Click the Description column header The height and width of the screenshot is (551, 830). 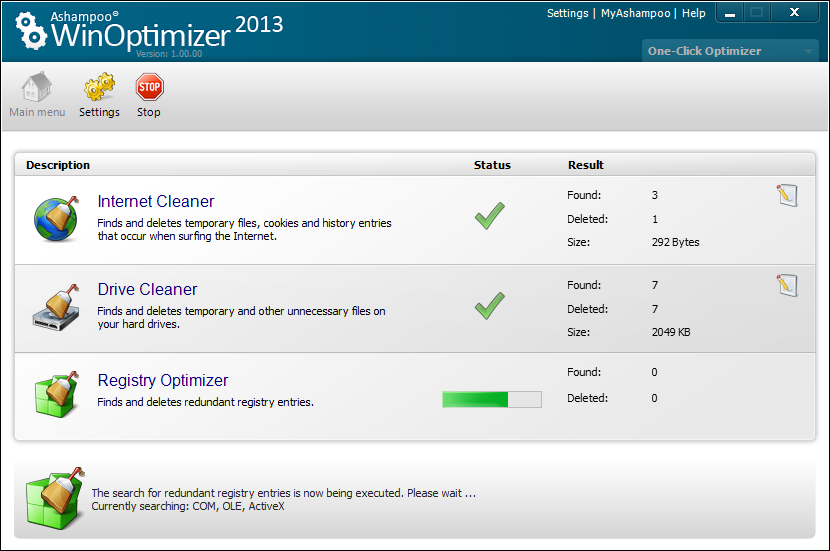[58, 165]
